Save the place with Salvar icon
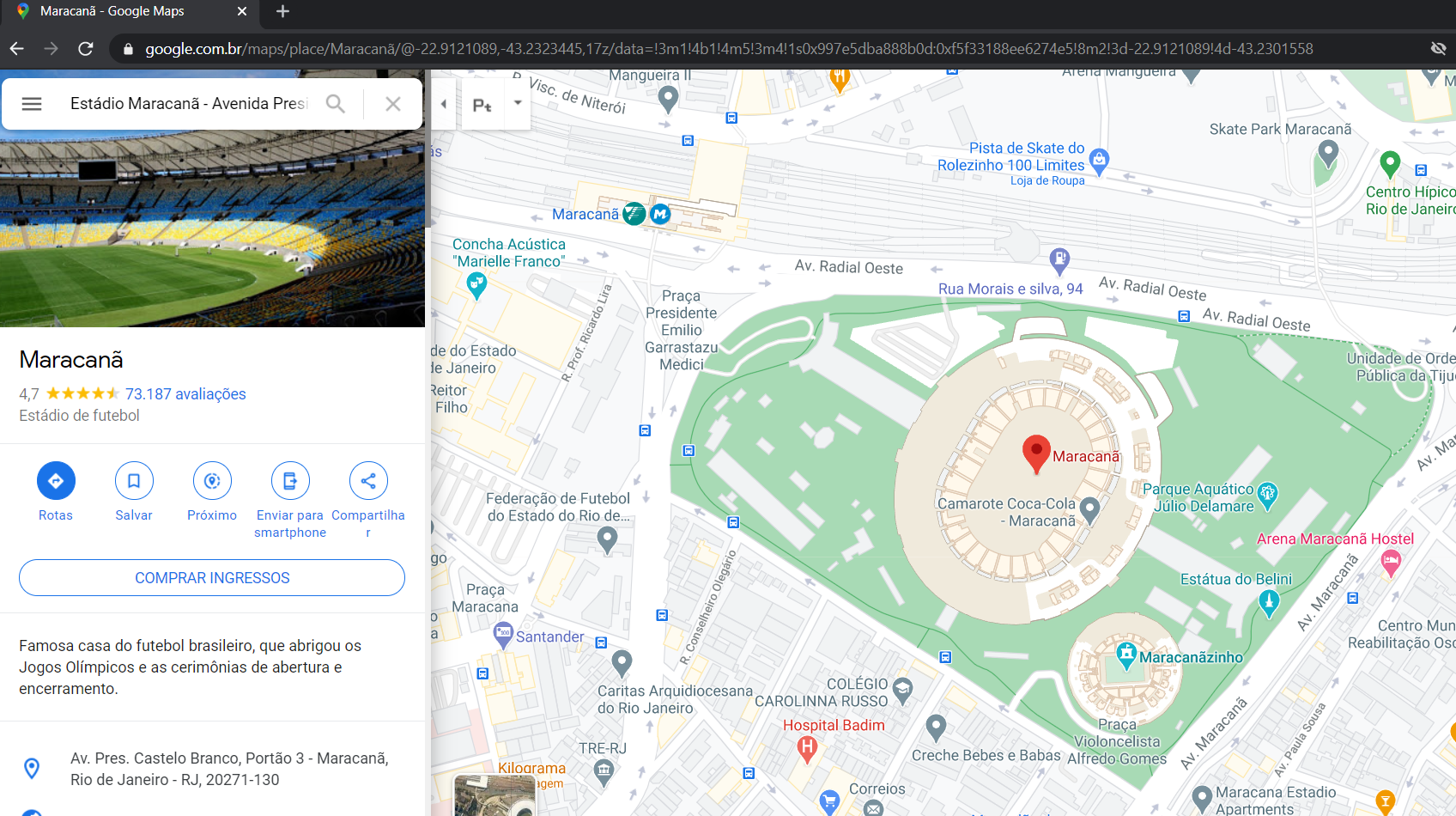Viewport: 1456px width, 816px height. click(x=134, y=481)
